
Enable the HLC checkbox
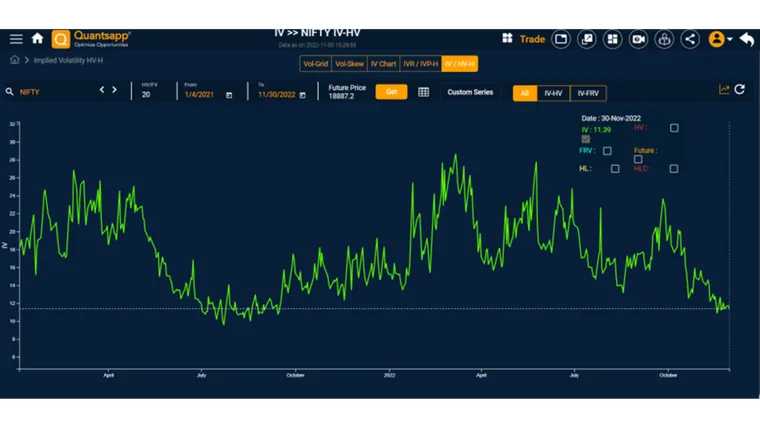[x=674, y=169]
